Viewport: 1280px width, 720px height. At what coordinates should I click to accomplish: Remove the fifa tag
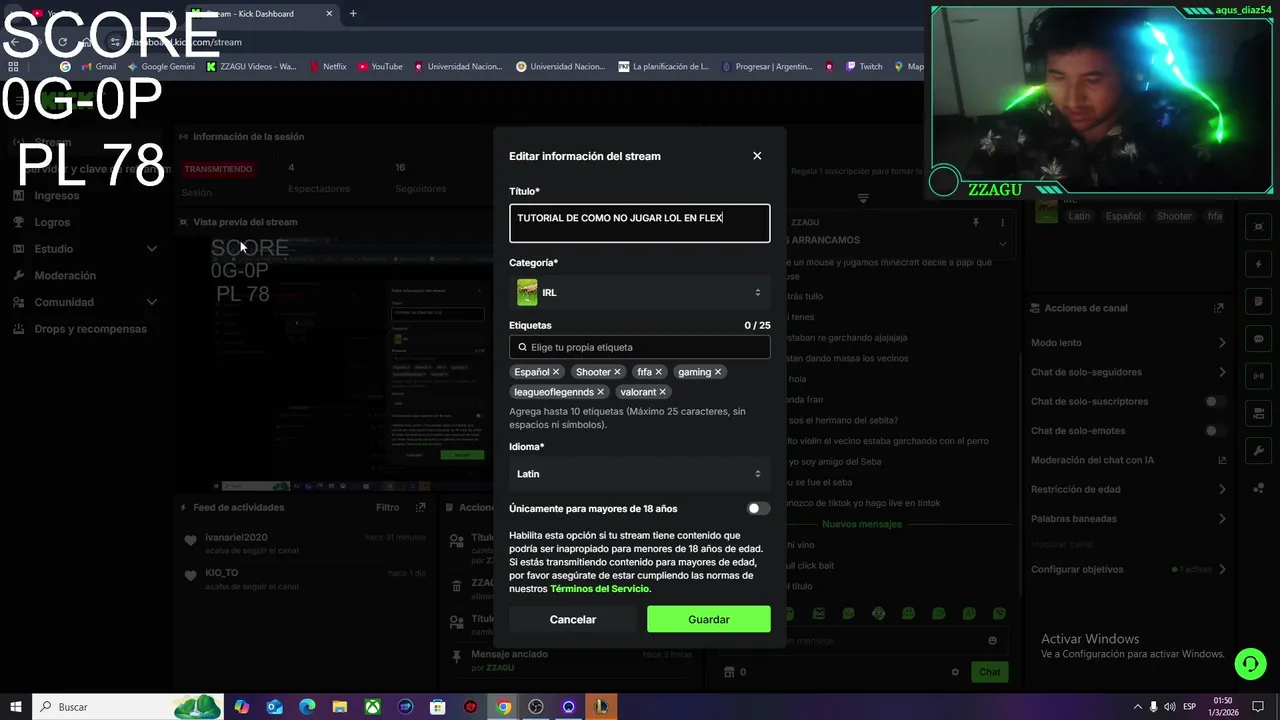[x=658, y=372]
